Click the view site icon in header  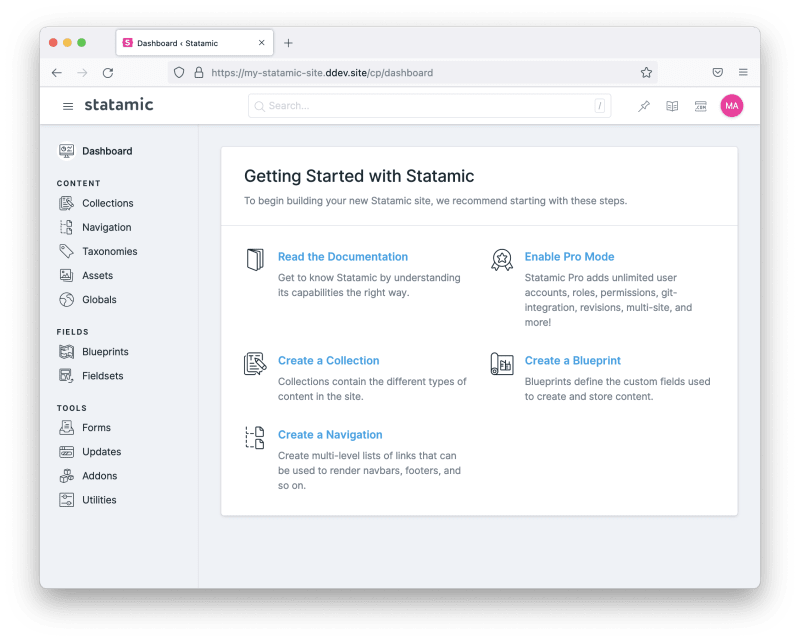coord(701,106)
